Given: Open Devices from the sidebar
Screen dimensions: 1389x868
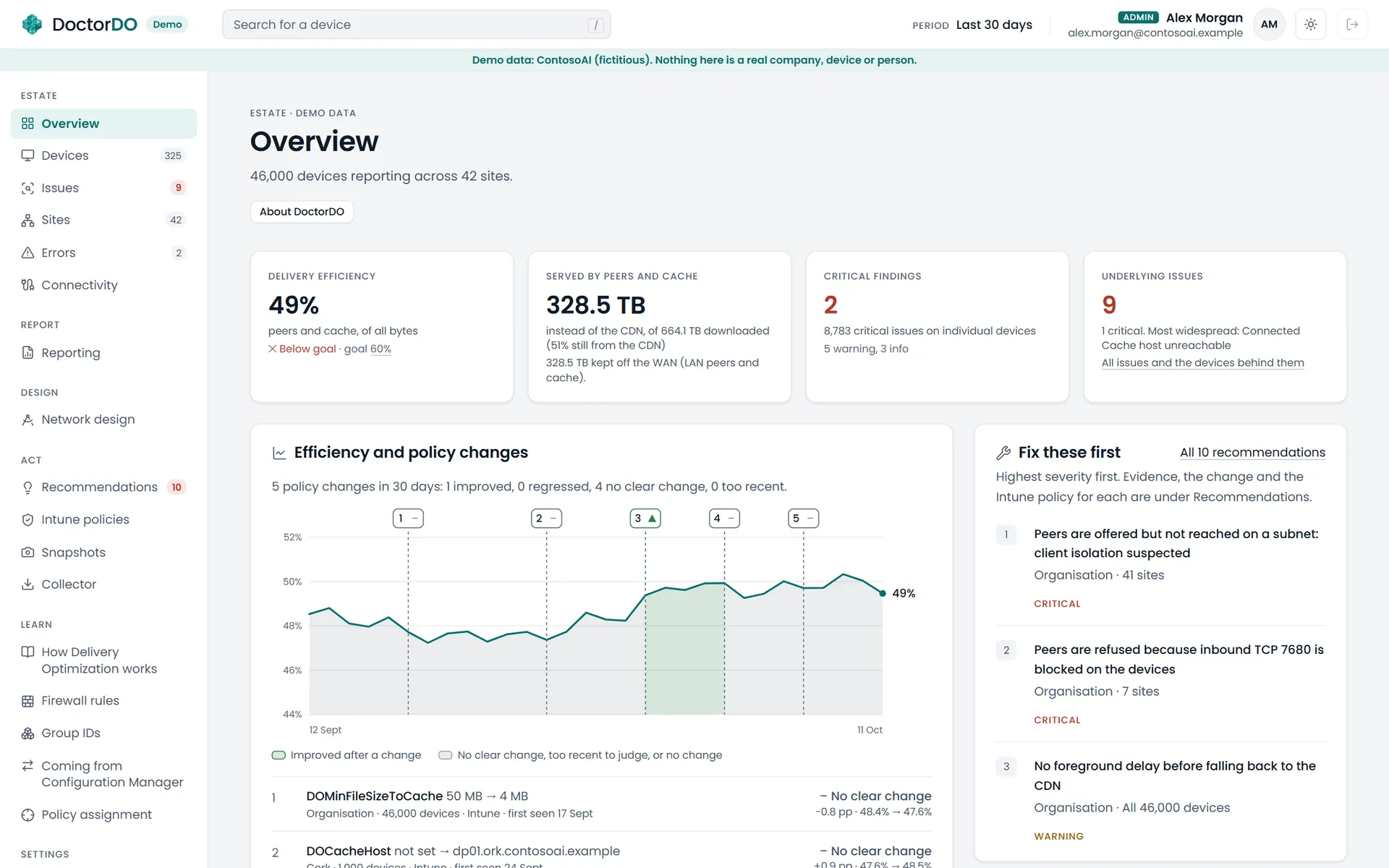Looking at the screenshot, I should (103, 156).
